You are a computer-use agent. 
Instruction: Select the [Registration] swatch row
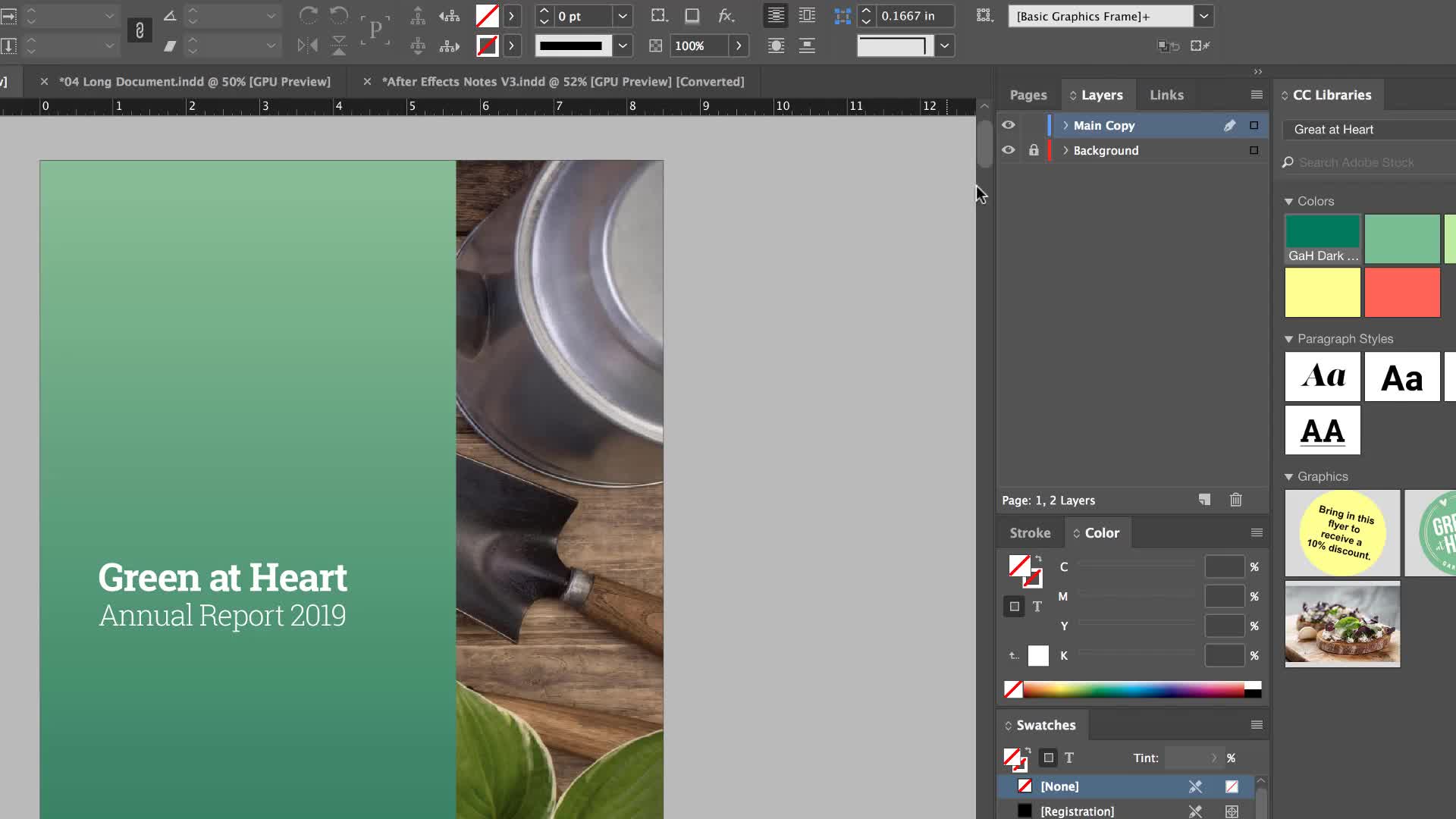point(1125,811)
